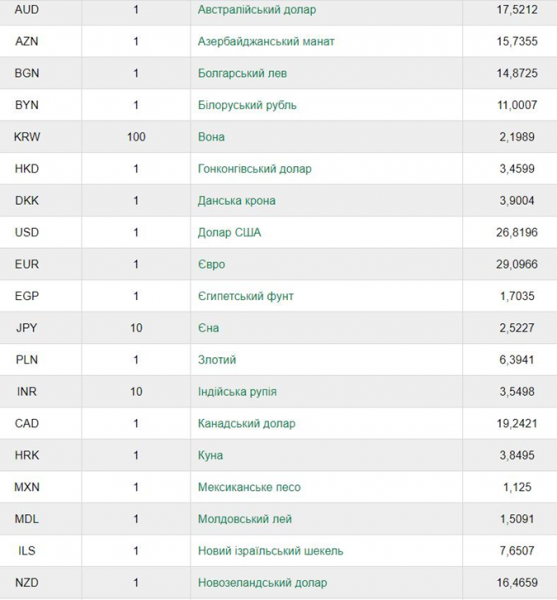Click the Куна currency link
This screenshot has width=557, height=600.
pyautogui.click(x=210, y=455)
